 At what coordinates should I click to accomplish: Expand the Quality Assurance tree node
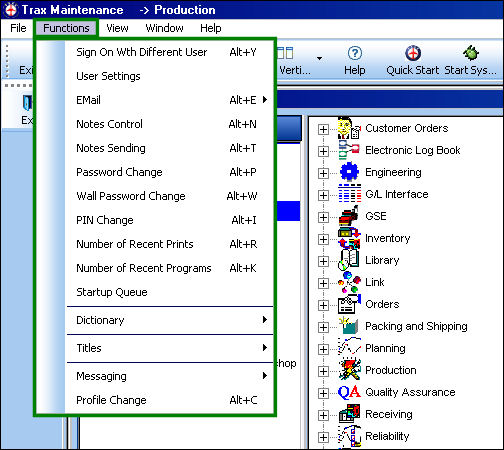[323, 393]
